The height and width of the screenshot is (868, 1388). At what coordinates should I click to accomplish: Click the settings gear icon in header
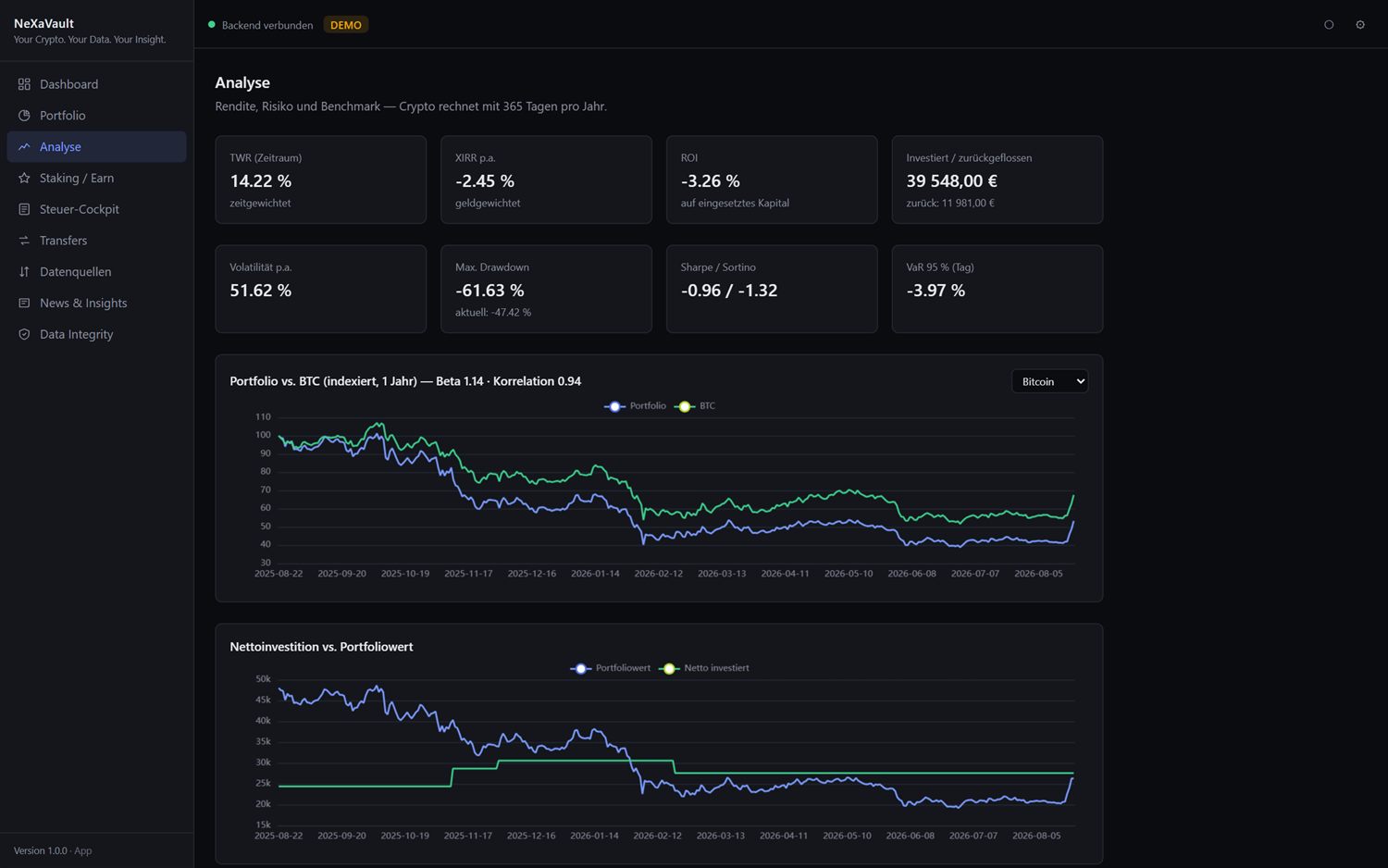tap(1360, 25)
